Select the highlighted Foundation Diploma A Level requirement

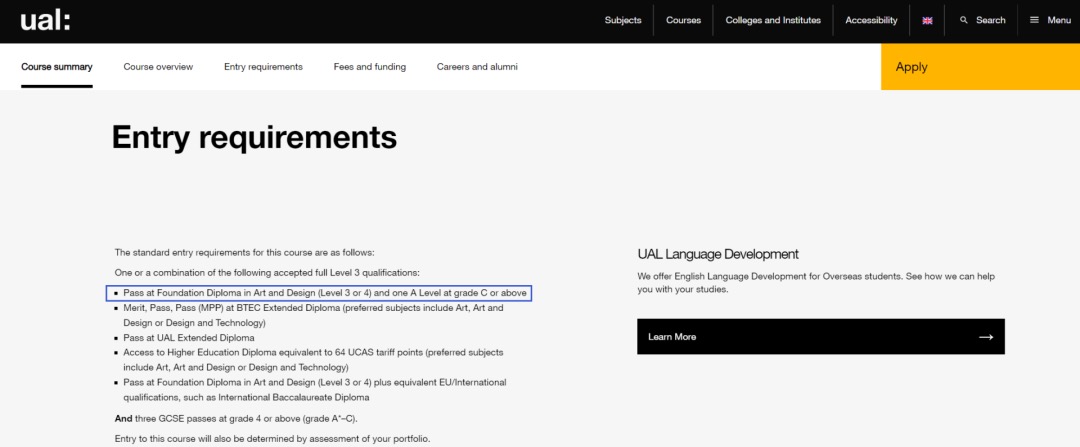319,293
